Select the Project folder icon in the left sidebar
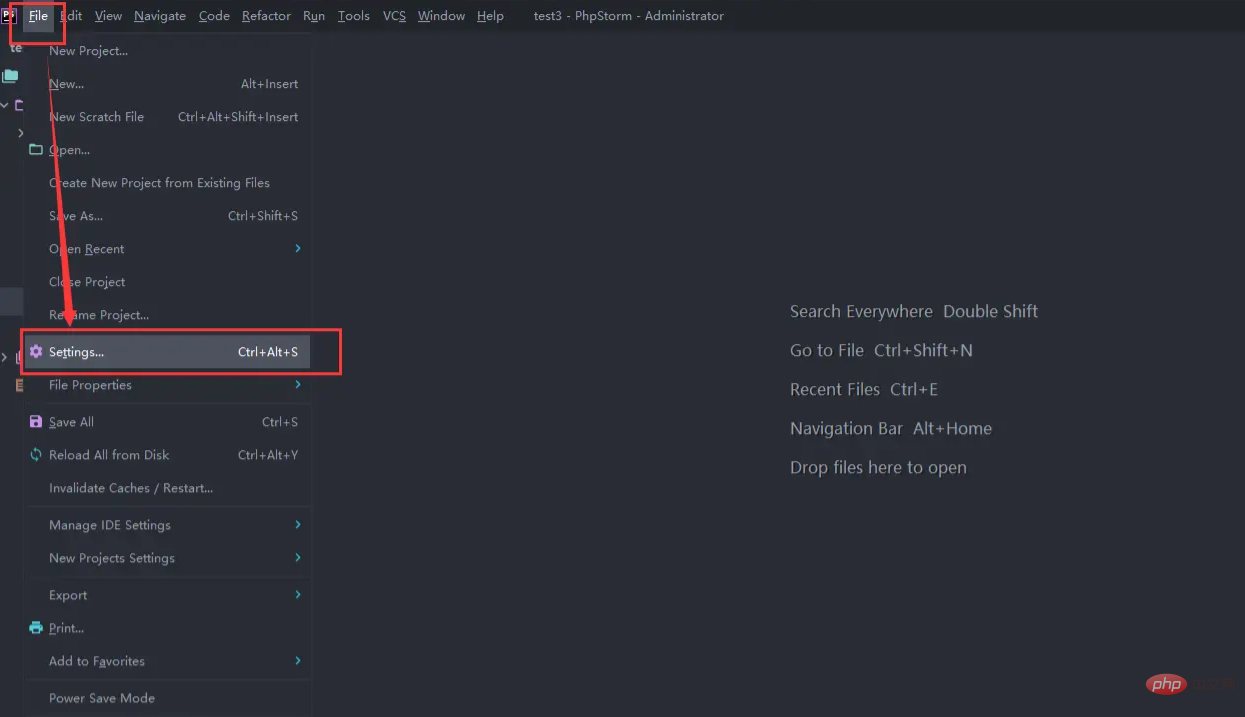Screen dimensions: 1245x717 click(10, 74)
